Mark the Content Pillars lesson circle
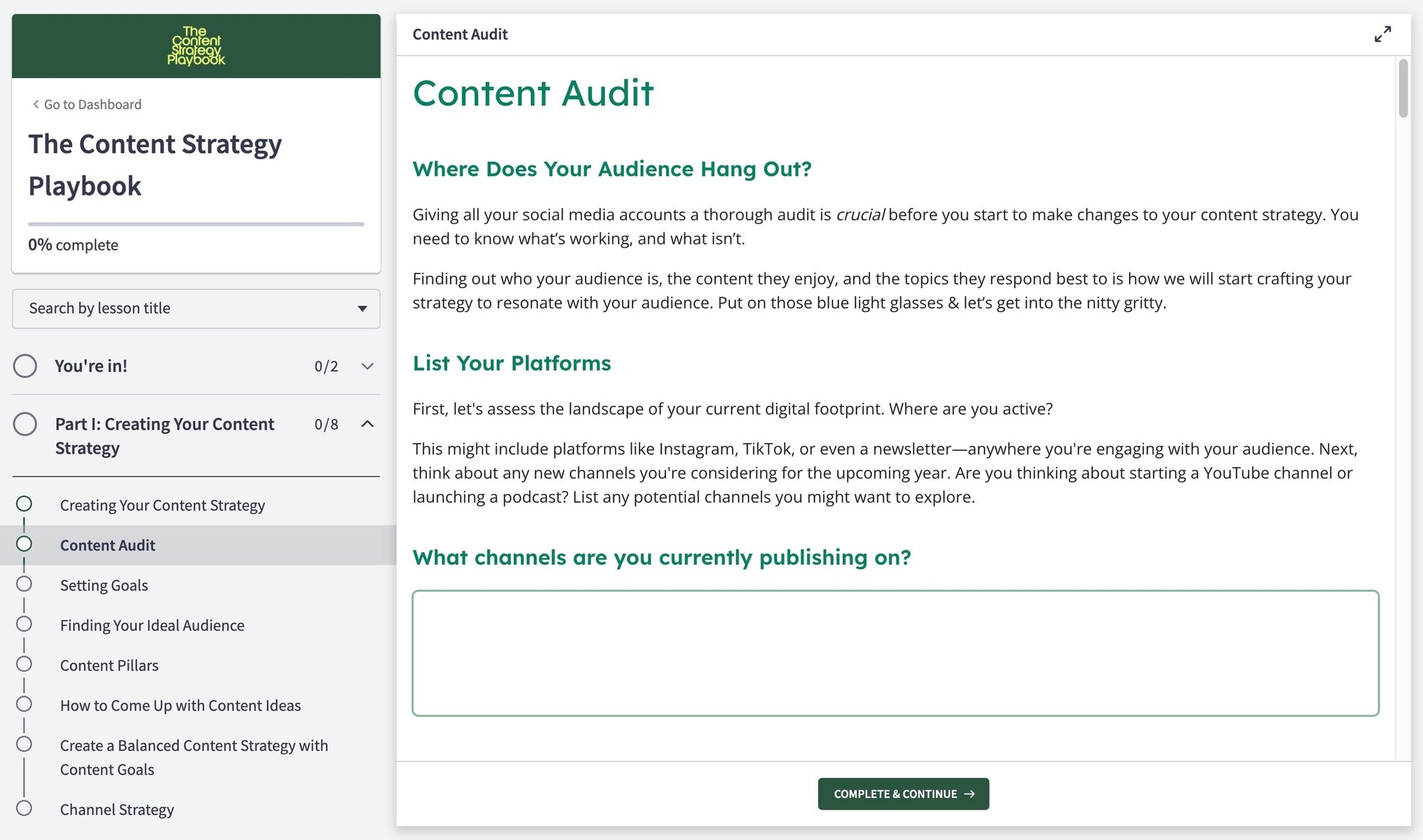The height and width of the screenshot is (840, 1423). [x=24, y=664]
